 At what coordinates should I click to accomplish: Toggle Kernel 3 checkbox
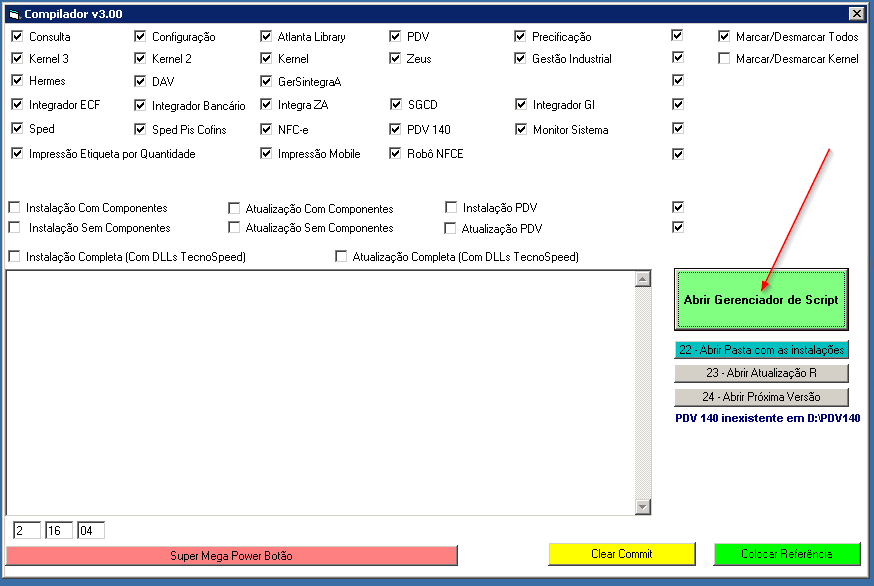pyautogui.click(x=17, y=58)
